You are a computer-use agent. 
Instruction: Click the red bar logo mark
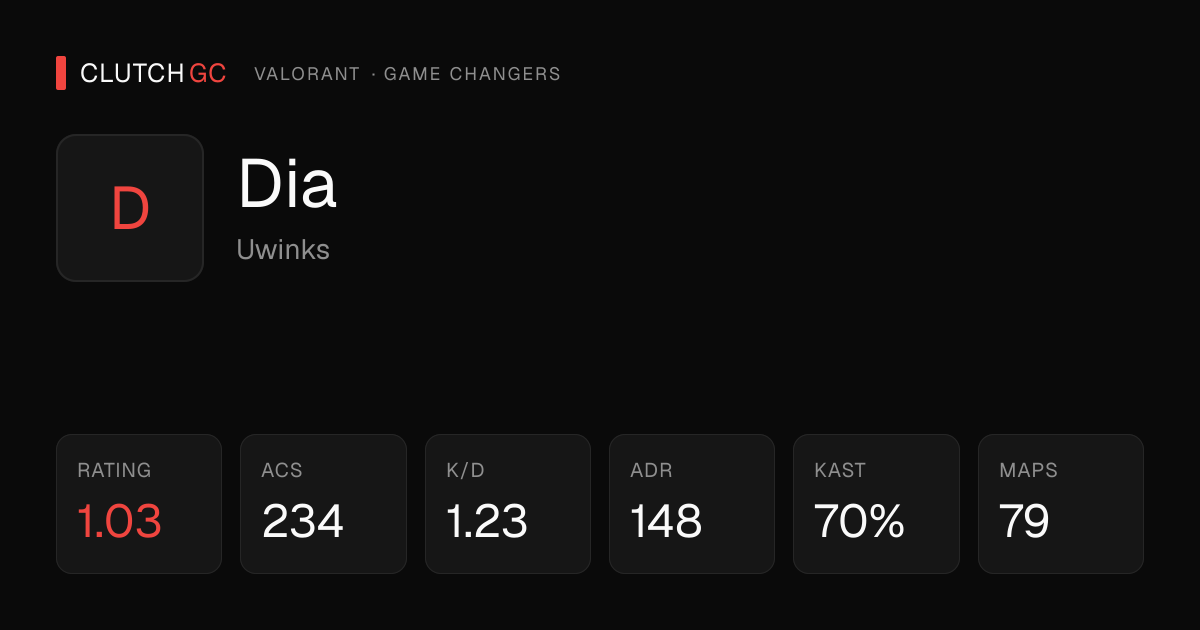click(x=61, y=73)
